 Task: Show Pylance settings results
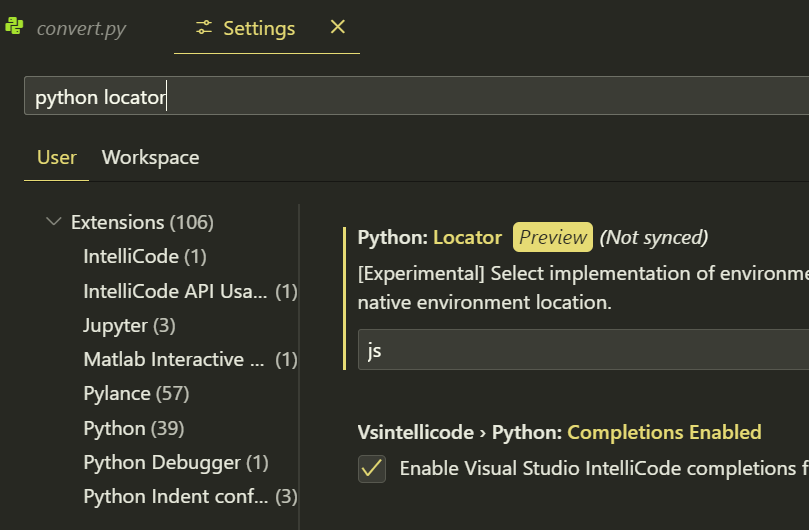(x=136, y=393)
